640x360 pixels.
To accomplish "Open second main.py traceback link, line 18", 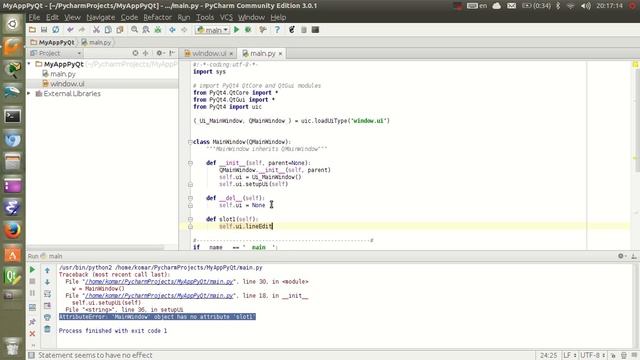I will (x=159, y=296).
